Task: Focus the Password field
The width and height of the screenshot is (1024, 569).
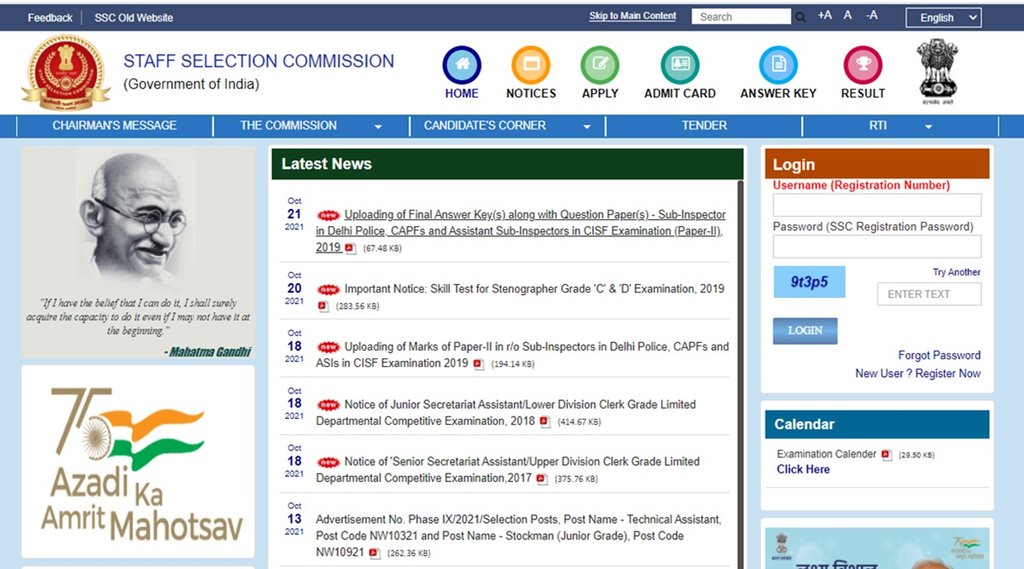Action: point(876,247)
